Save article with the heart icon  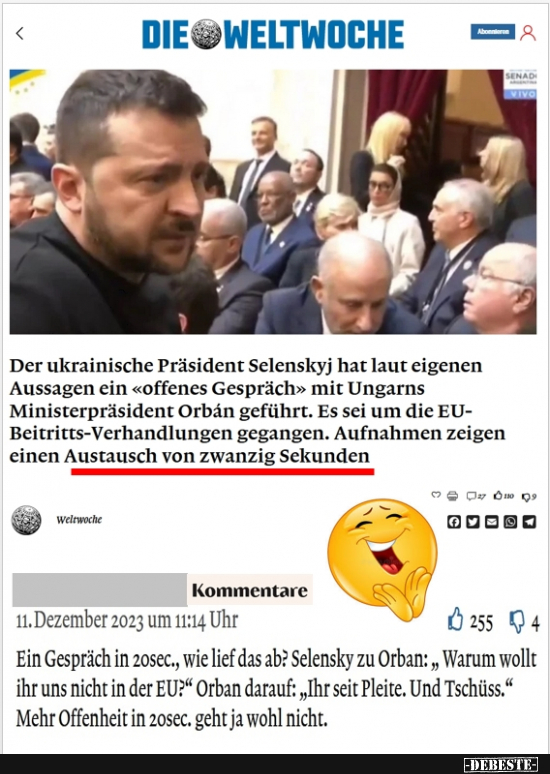pos(435,495)
